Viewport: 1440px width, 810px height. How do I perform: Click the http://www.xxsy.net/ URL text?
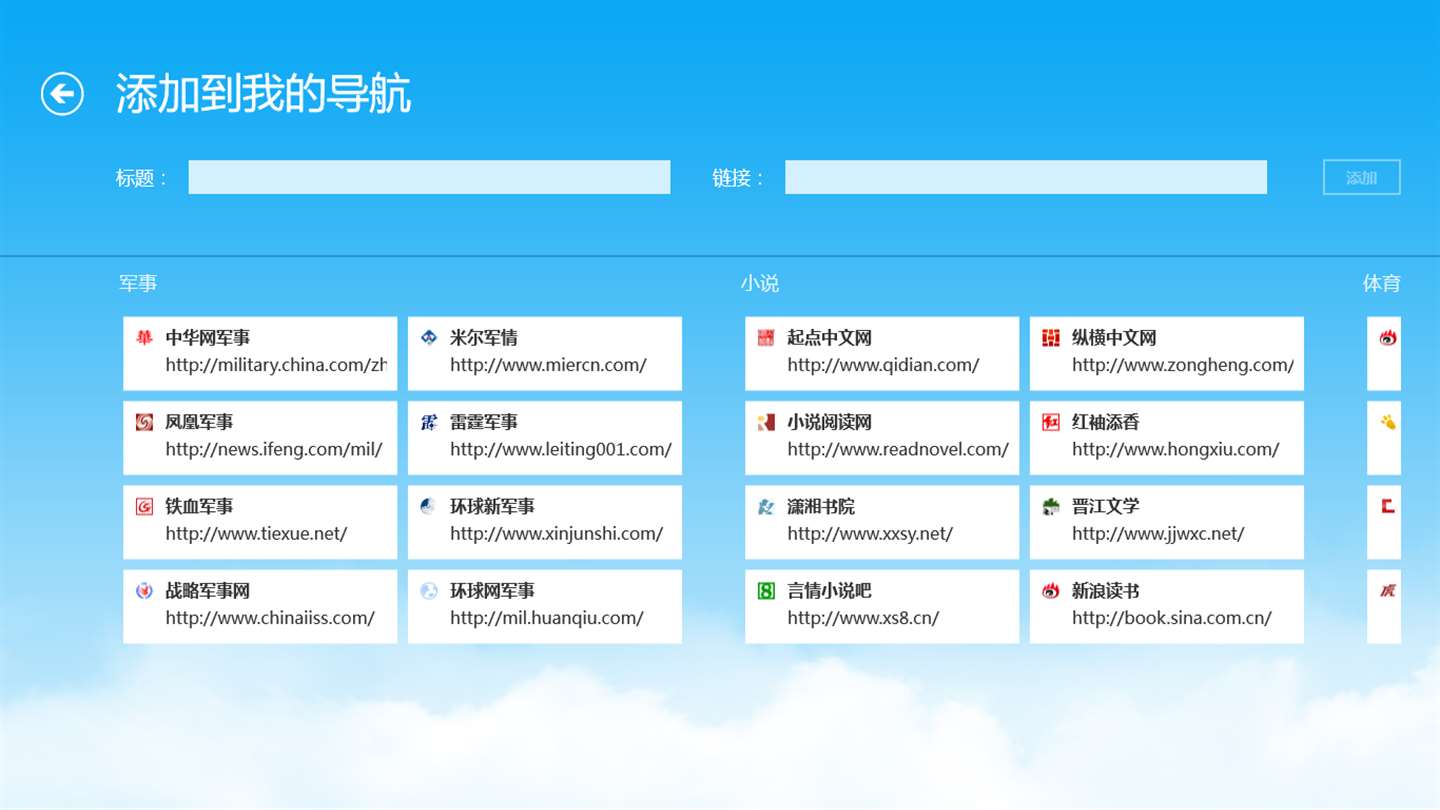(870, 533)
